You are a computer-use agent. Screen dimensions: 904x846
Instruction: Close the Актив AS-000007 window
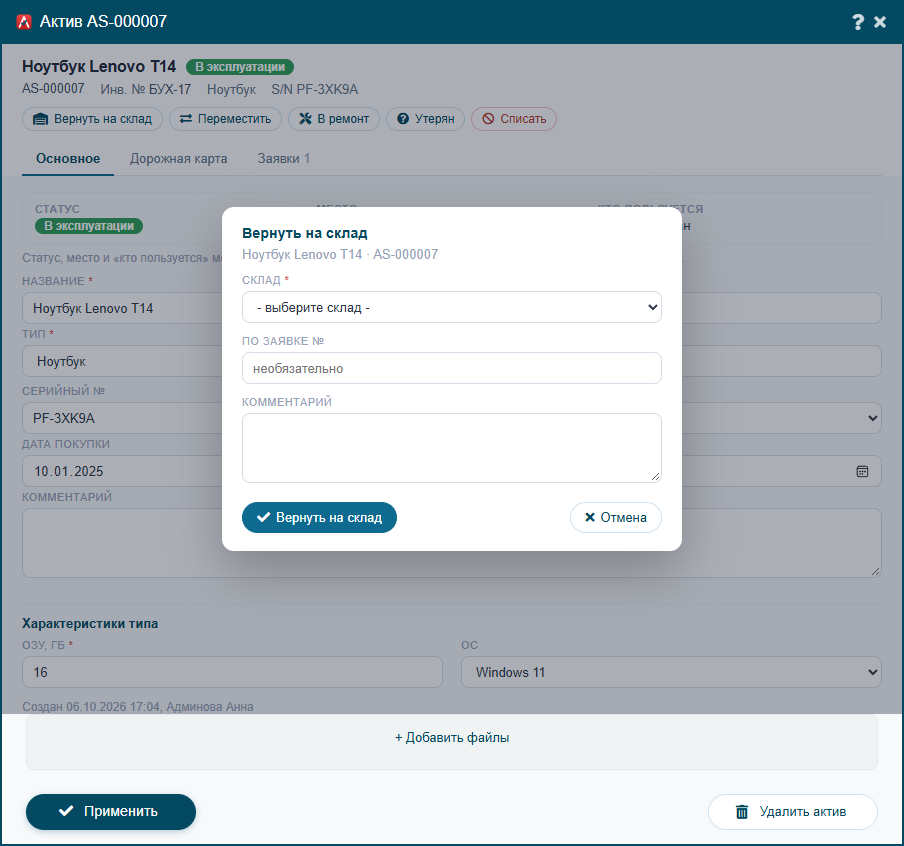(880, 22)
